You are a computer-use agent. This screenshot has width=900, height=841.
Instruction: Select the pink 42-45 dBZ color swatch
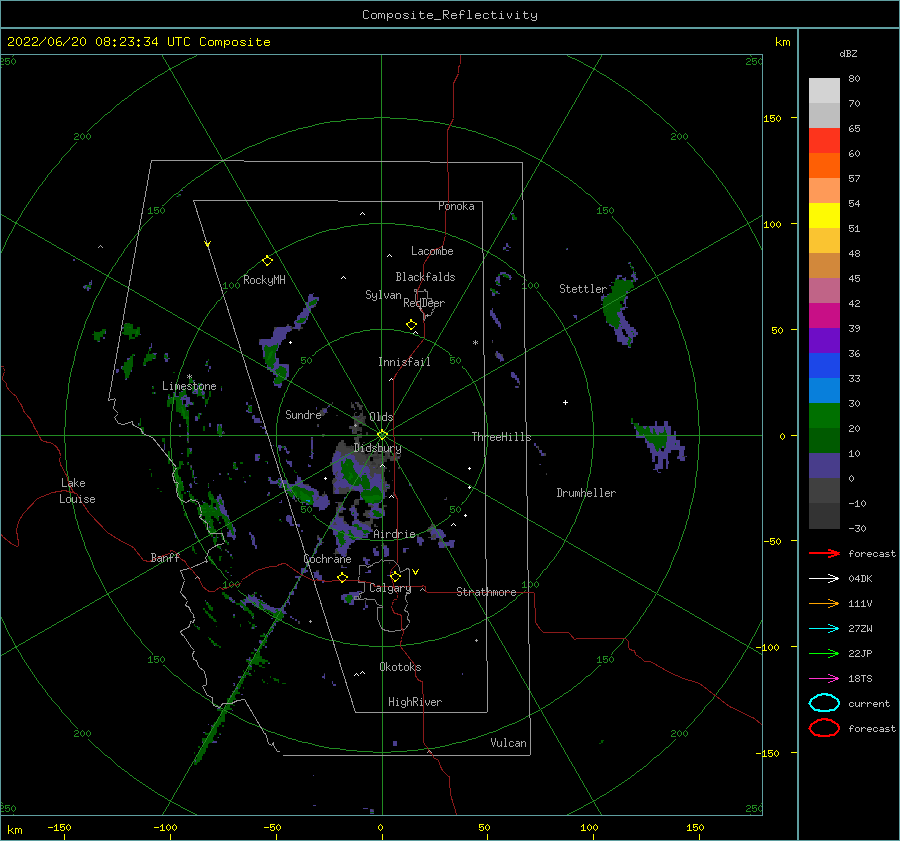tap(824, 290)
